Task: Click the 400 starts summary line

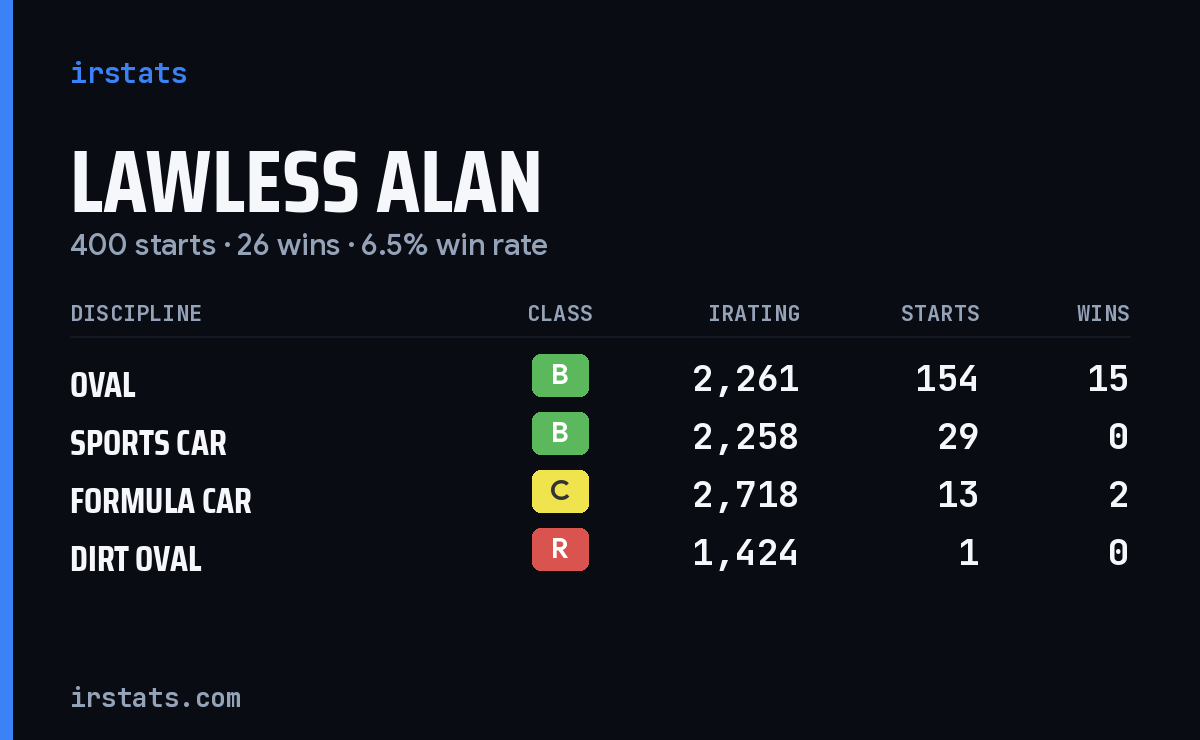Action: coord(309,245)
